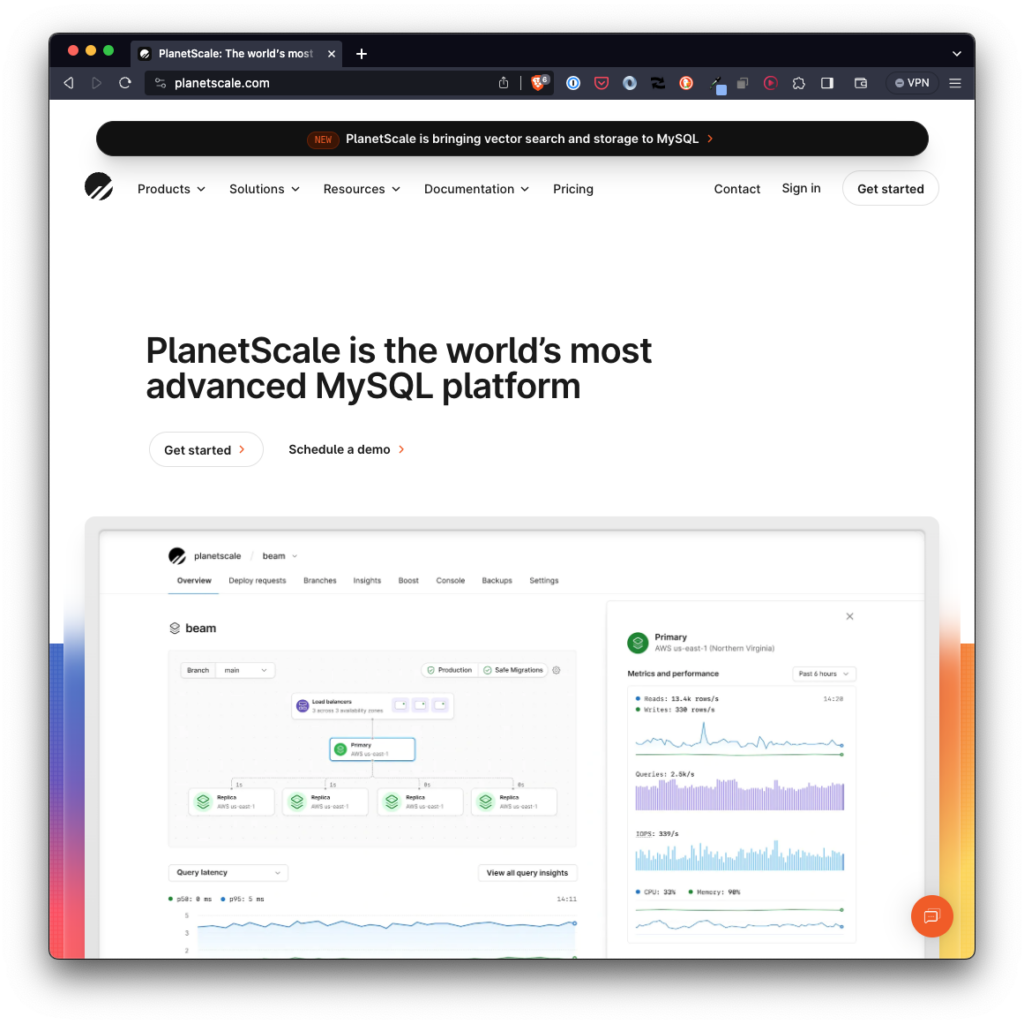Expand the Products menu

point(171,189)
